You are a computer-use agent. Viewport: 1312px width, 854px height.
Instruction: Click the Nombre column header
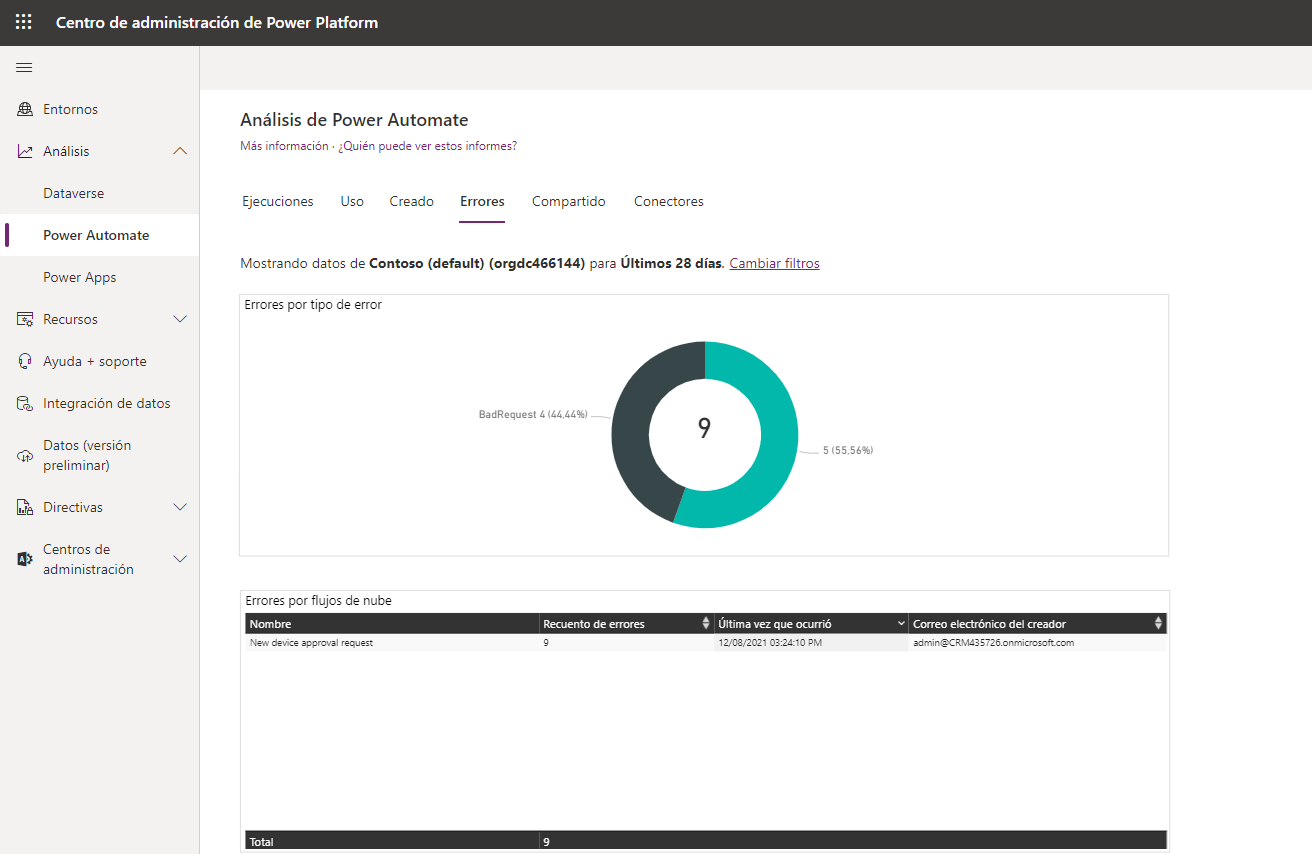coord(392,624)
